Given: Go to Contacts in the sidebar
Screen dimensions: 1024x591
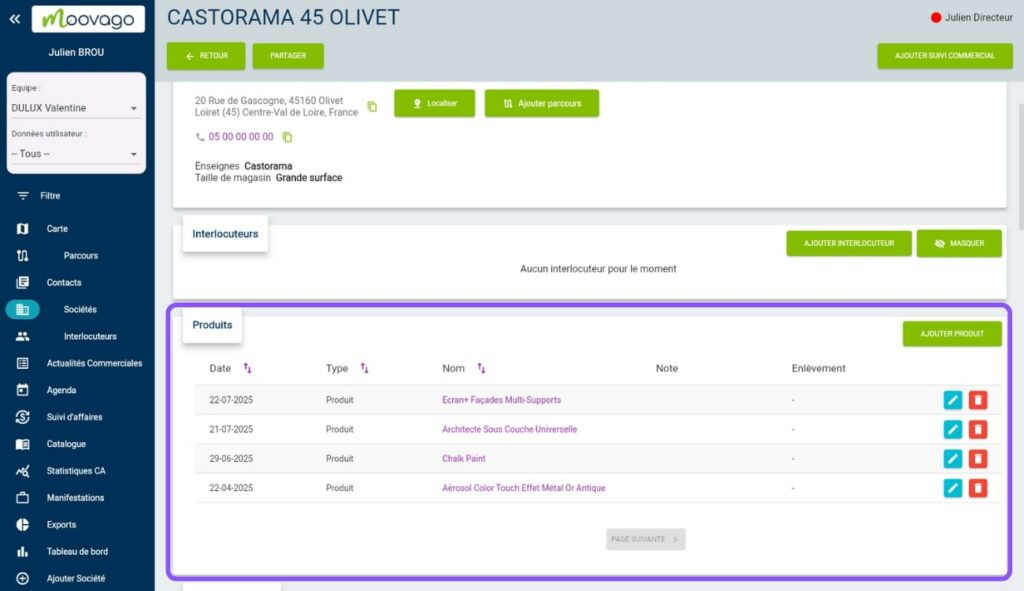Looking at the screenshot, I should pyautogui.click(x=64, y=282).
